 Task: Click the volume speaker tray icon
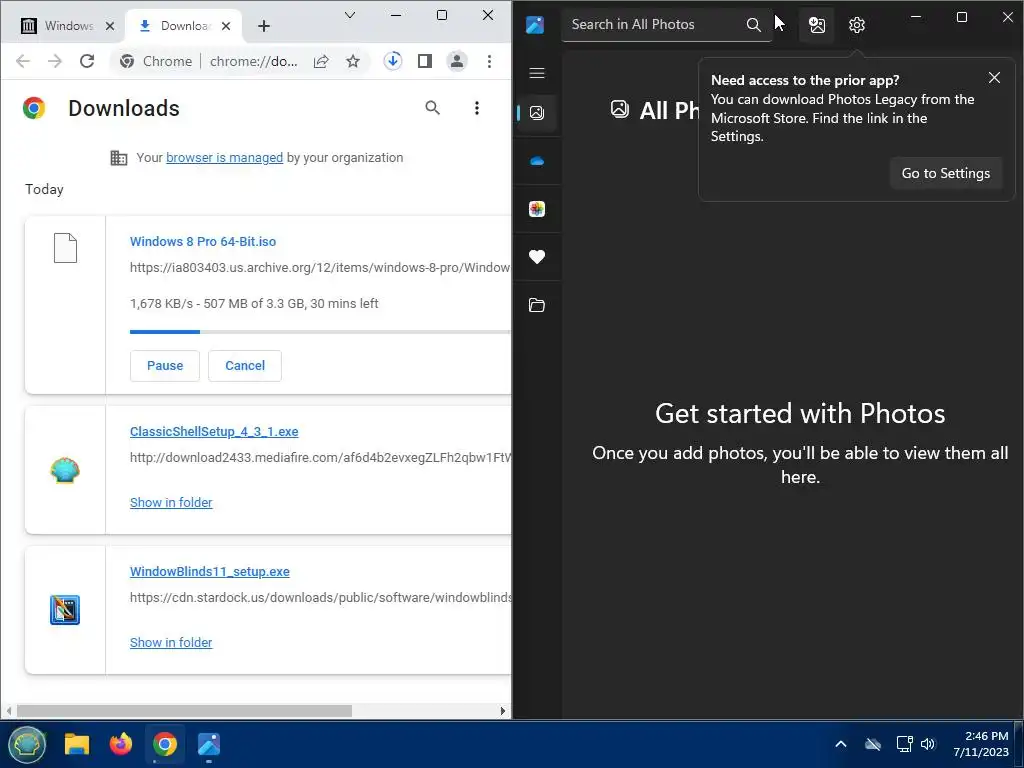pos(928,744)
